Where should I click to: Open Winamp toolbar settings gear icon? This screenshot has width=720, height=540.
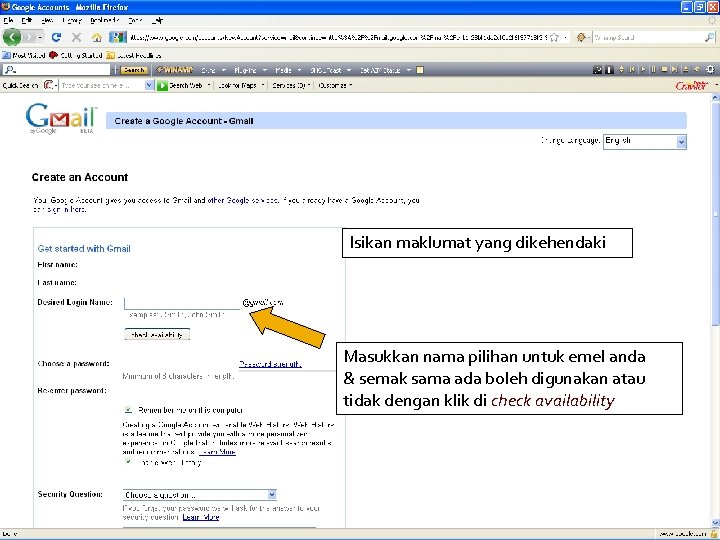(710, 70)
